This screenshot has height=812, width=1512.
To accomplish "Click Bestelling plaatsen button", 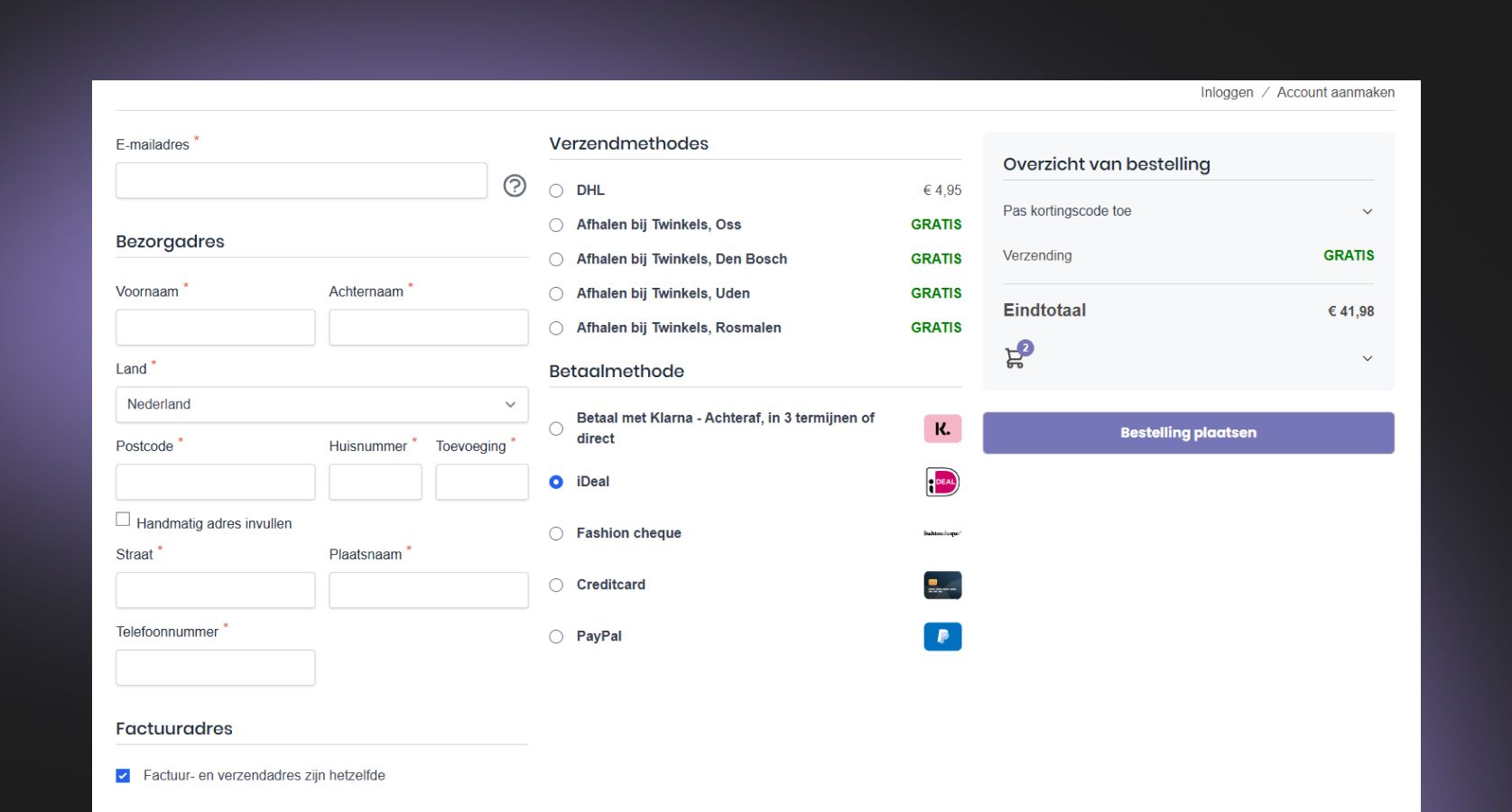I will point(1188,433).
